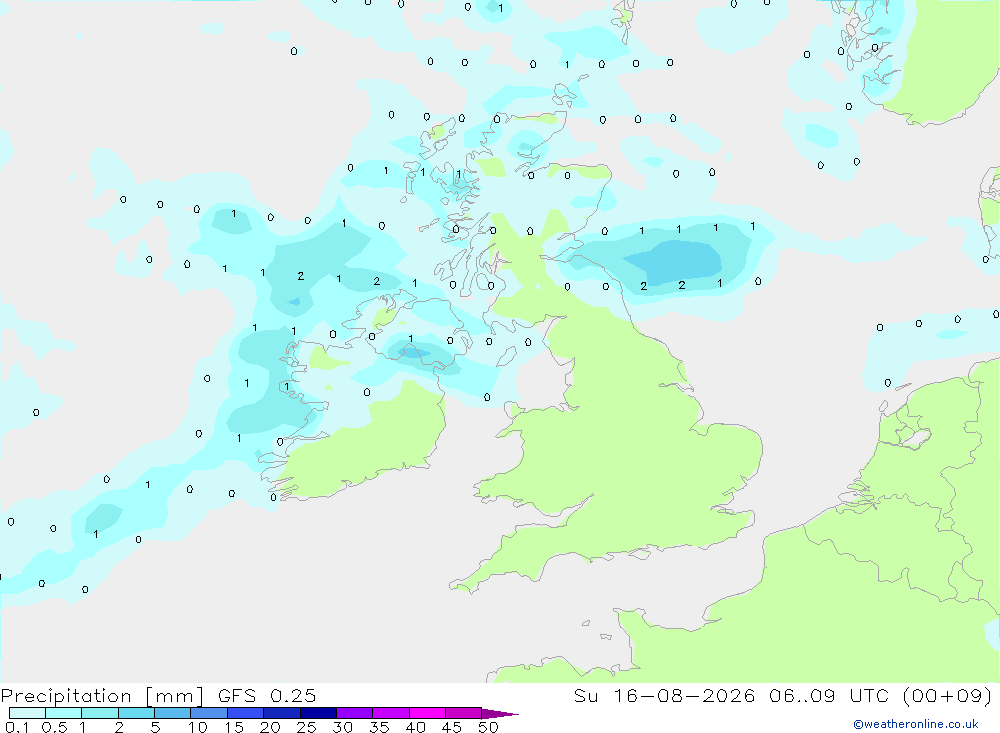Screen dimensions: 1000x733
Task: Click legend label '10'
Action: pyautogui.click(x=198, y=727)
